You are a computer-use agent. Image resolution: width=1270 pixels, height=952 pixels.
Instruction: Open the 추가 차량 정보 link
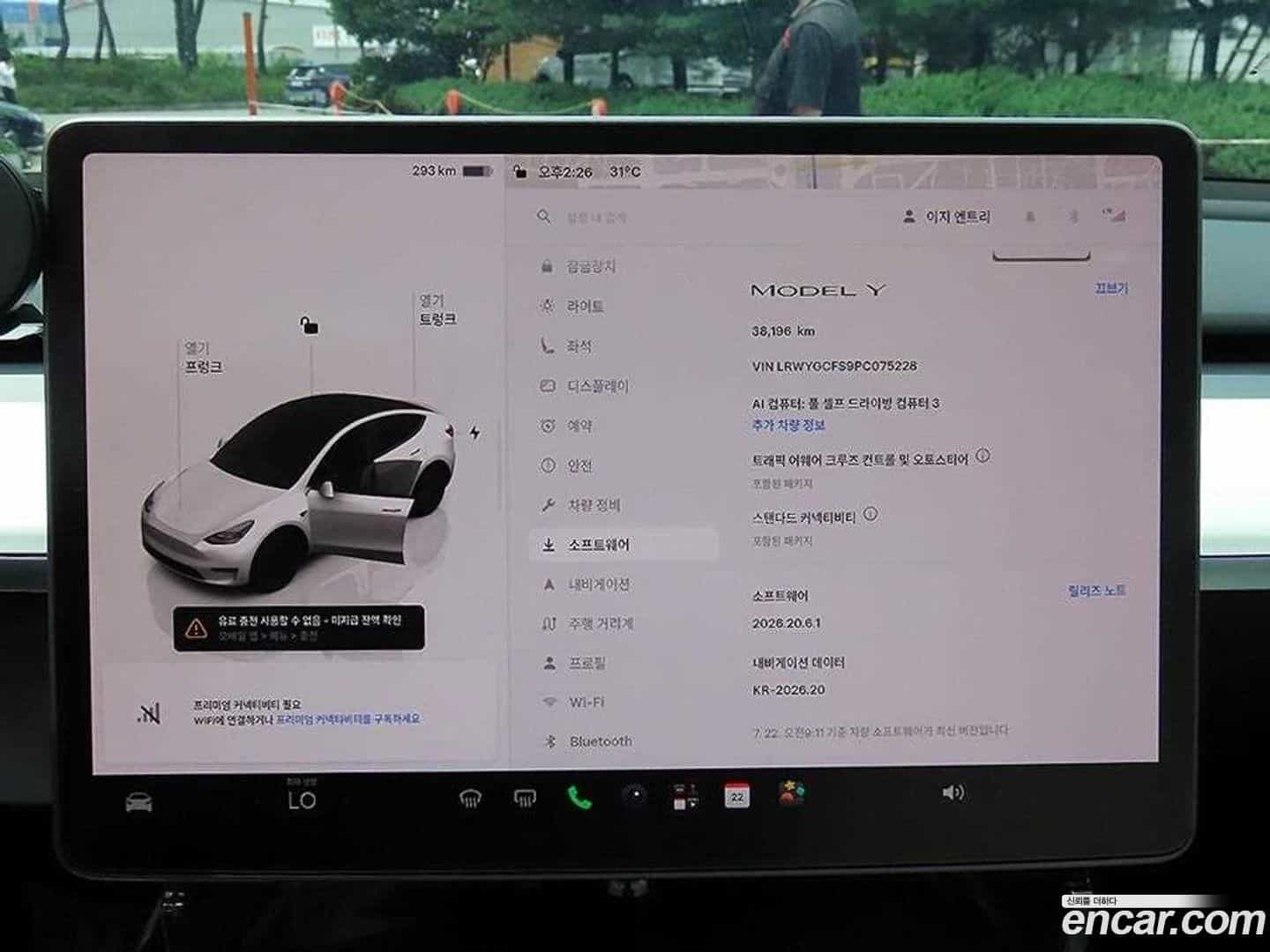pos(788,425)
